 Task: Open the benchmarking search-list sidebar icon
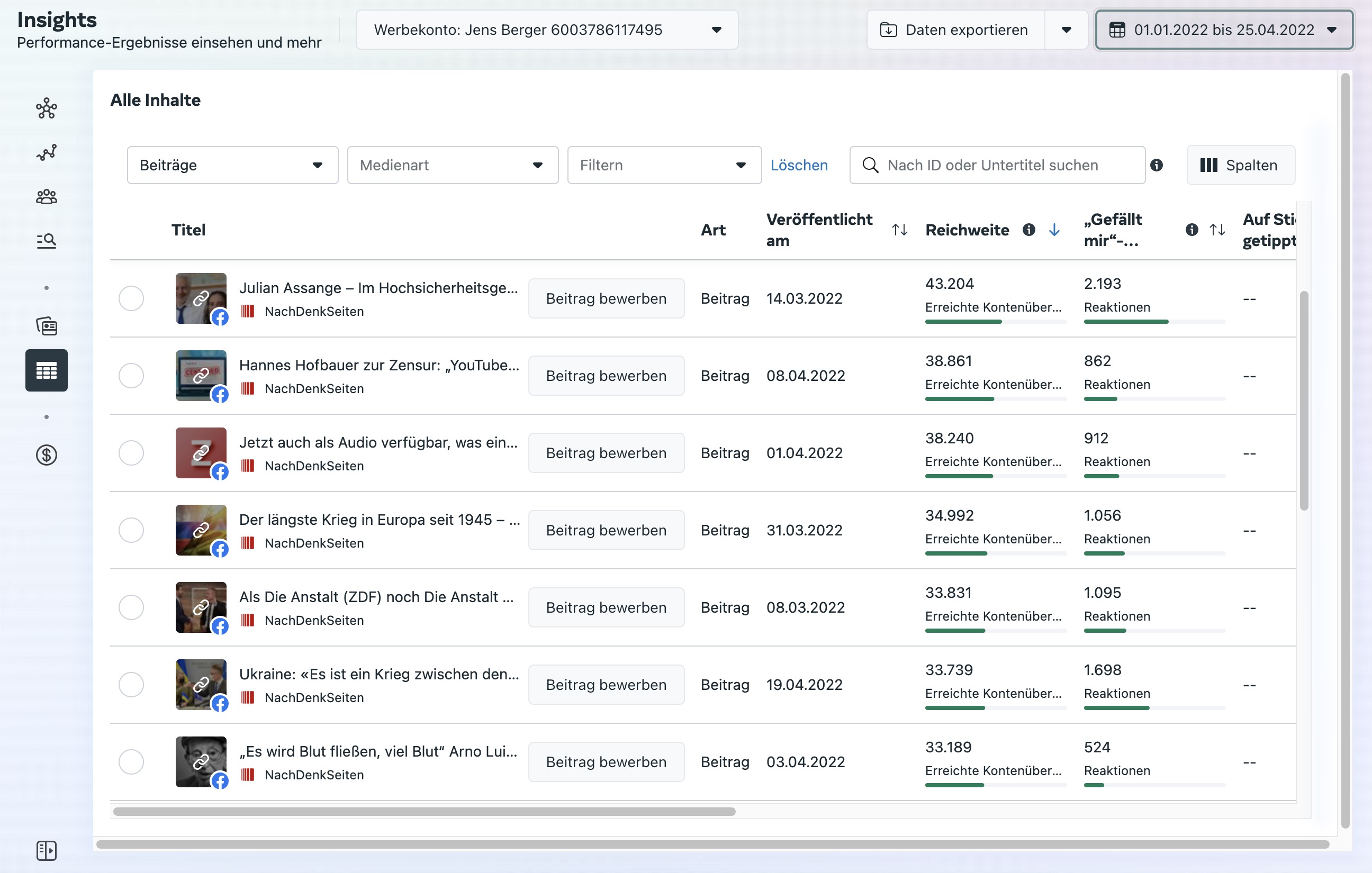click(x=46, y=241)
